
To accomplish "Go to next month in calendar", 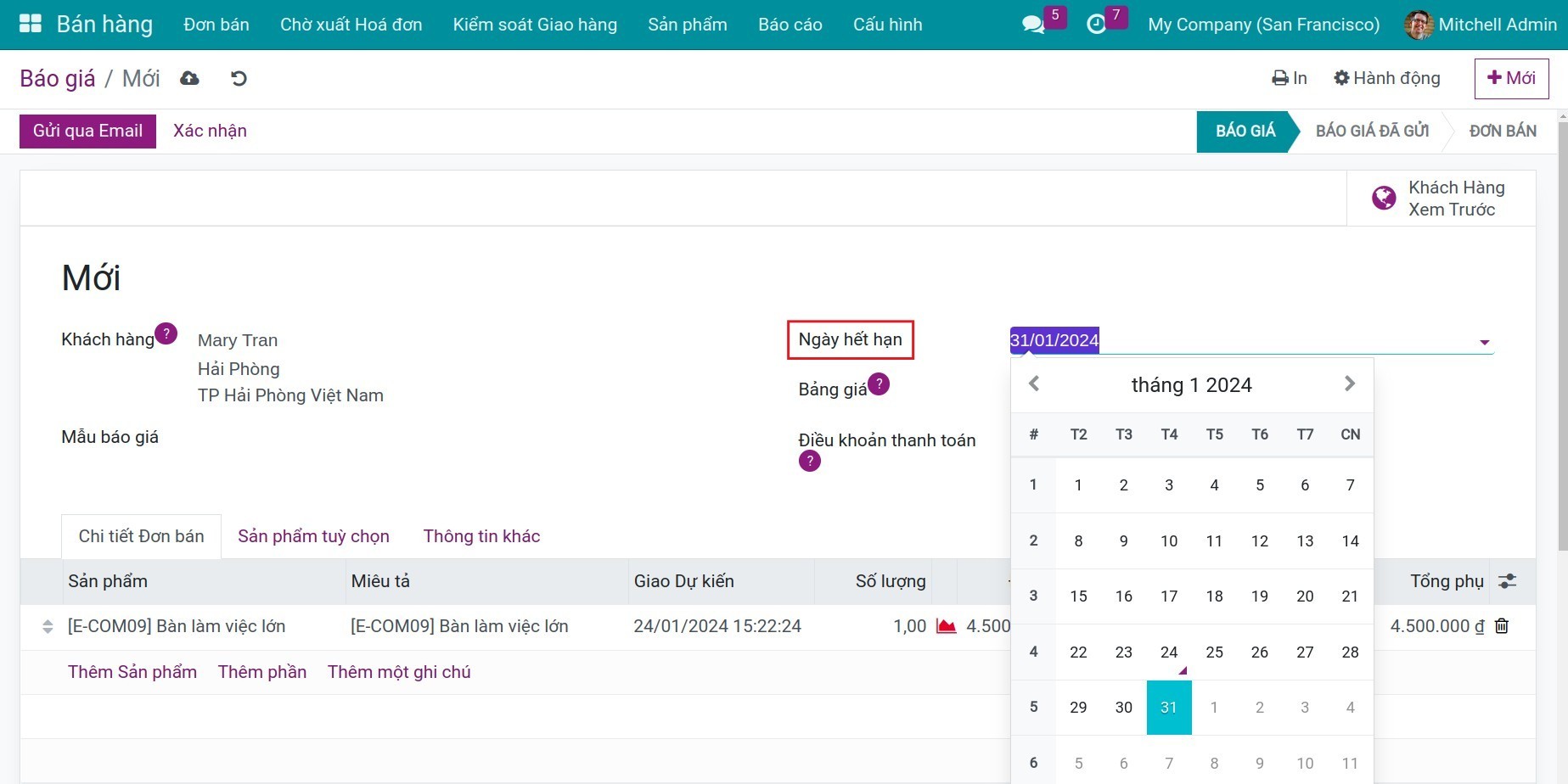I will pos(1349,384).
